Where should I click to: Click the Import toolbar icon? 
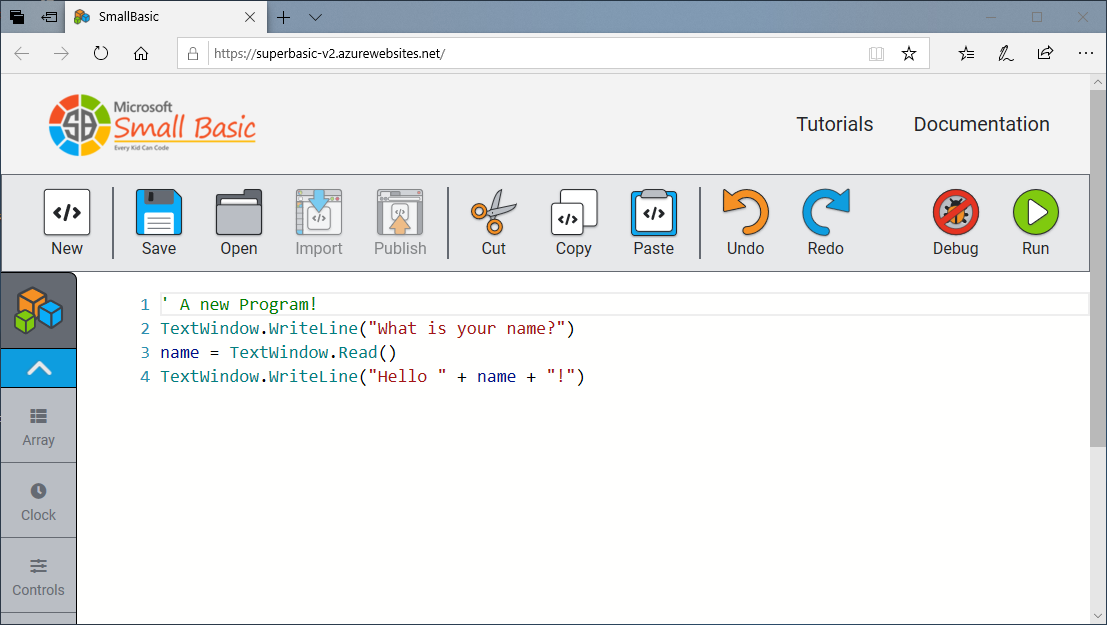click(319, 222)
